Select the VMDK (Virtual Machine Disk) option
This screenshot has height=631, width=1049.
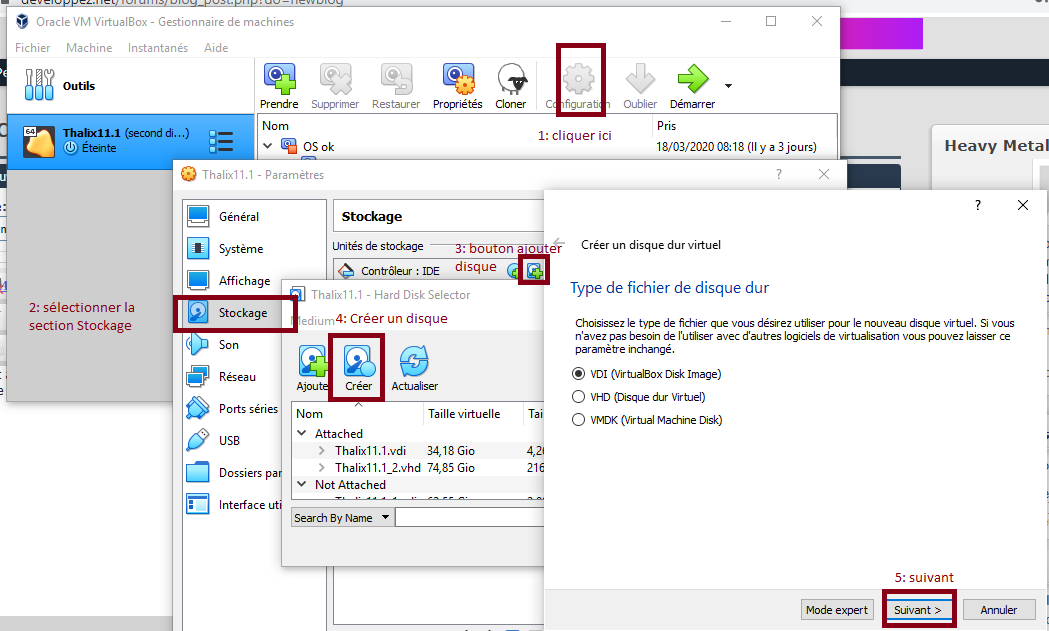(647, 420)
